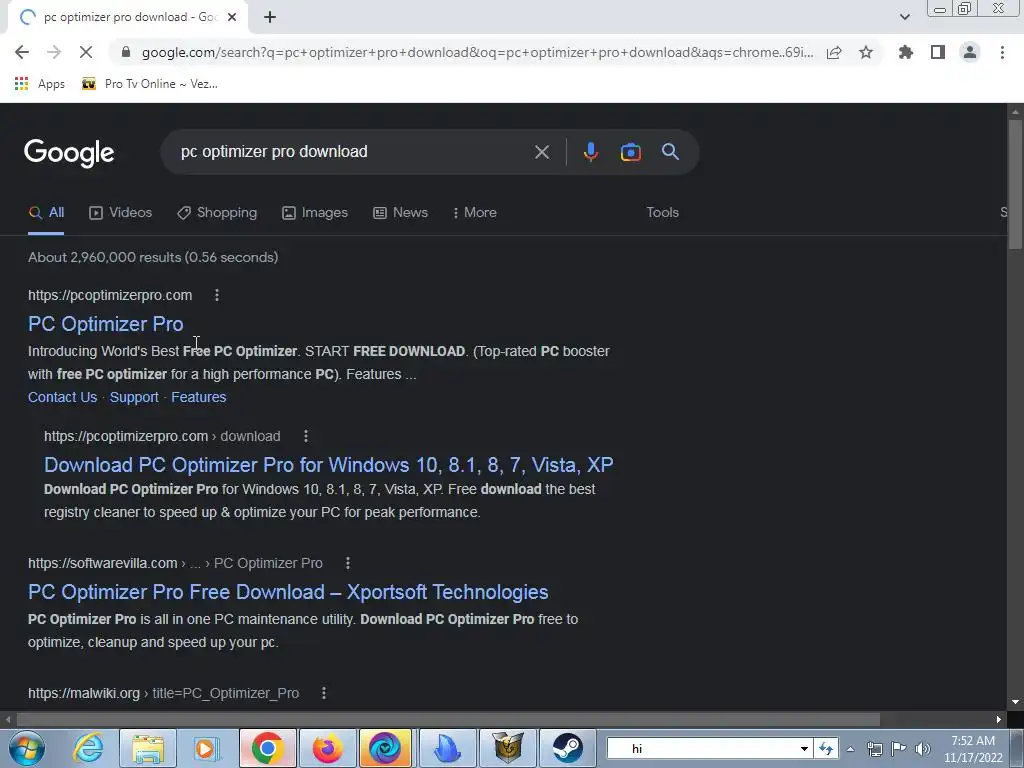Click the magnifier search button
Viewport: 1024px width, 768px height.
[x=671, y=152]
